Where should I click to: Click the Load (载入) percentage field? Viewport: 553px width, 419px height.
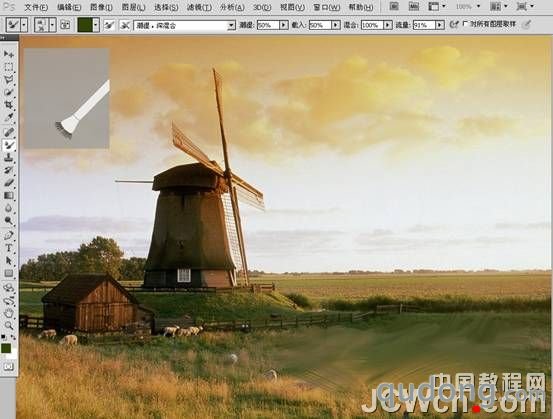click(x=320, y=25)
